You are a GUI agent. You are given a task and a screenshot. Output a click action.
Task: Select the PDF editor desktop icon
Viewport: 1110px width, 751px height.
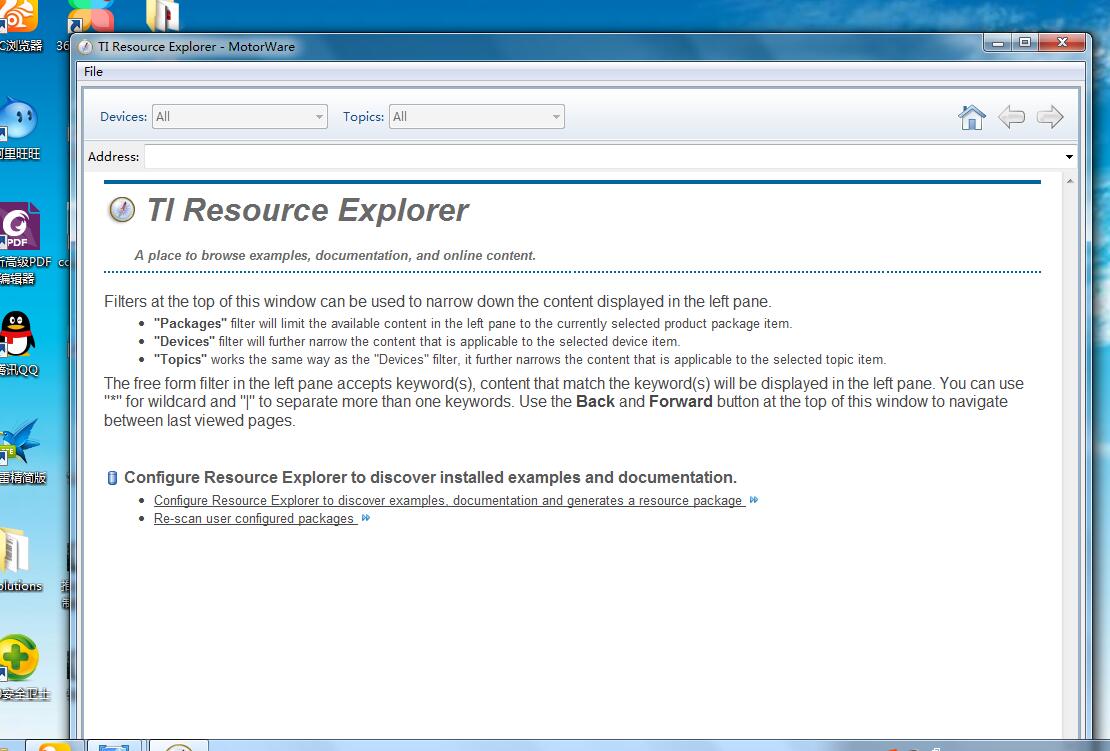(x=20, y=226)
